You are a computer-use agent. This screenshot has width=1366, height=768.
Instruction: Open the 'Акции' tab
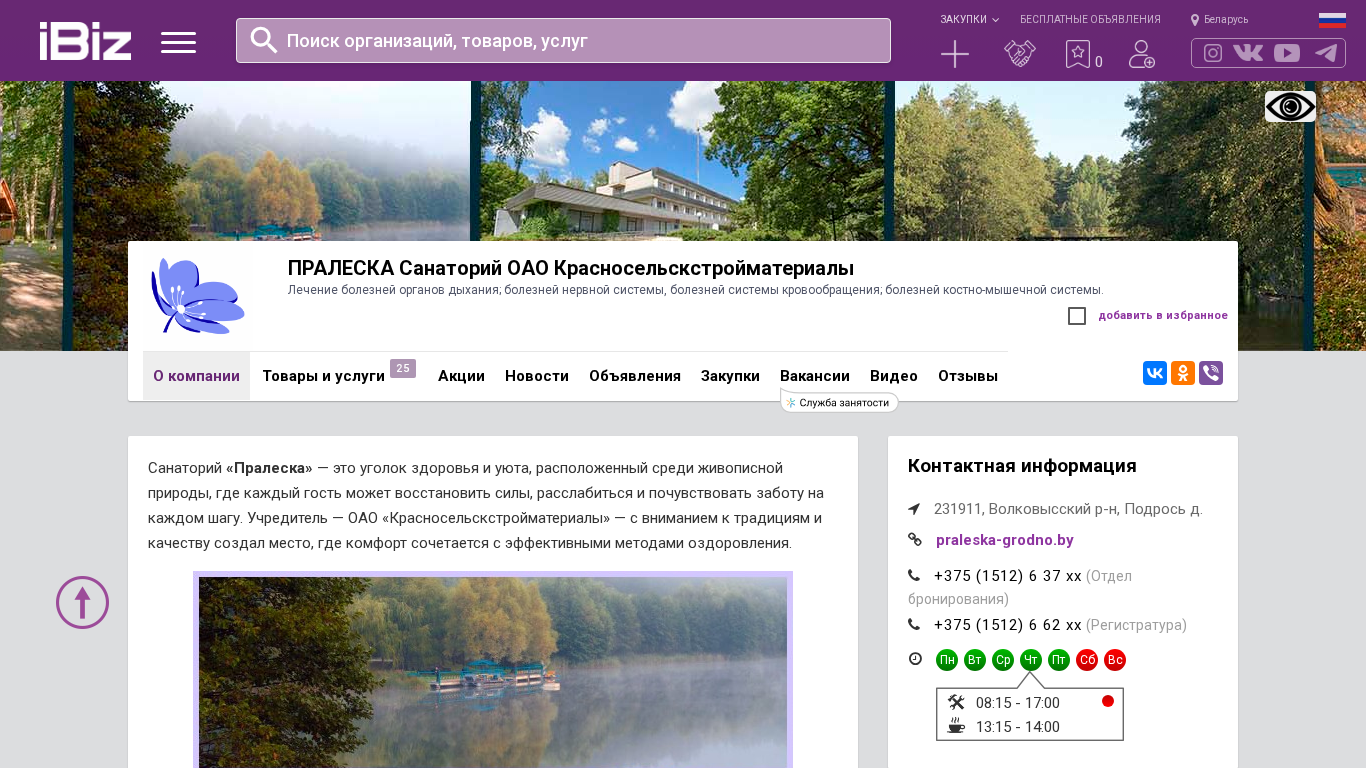click(x=461, y=376)
